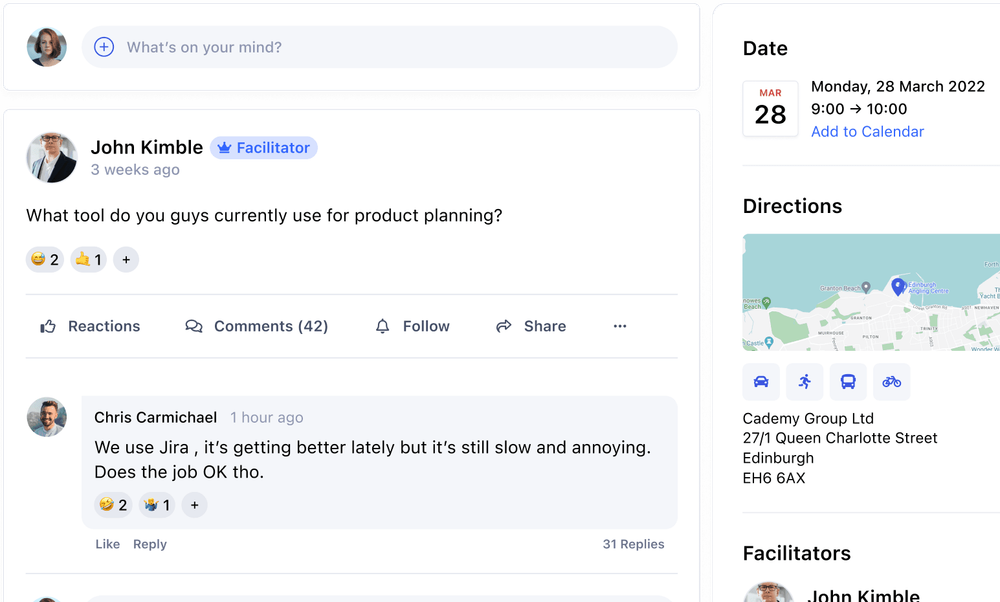Viewport: 1000px width, 602px height.
Task: Select the walking directions icon
Action: 804,381
